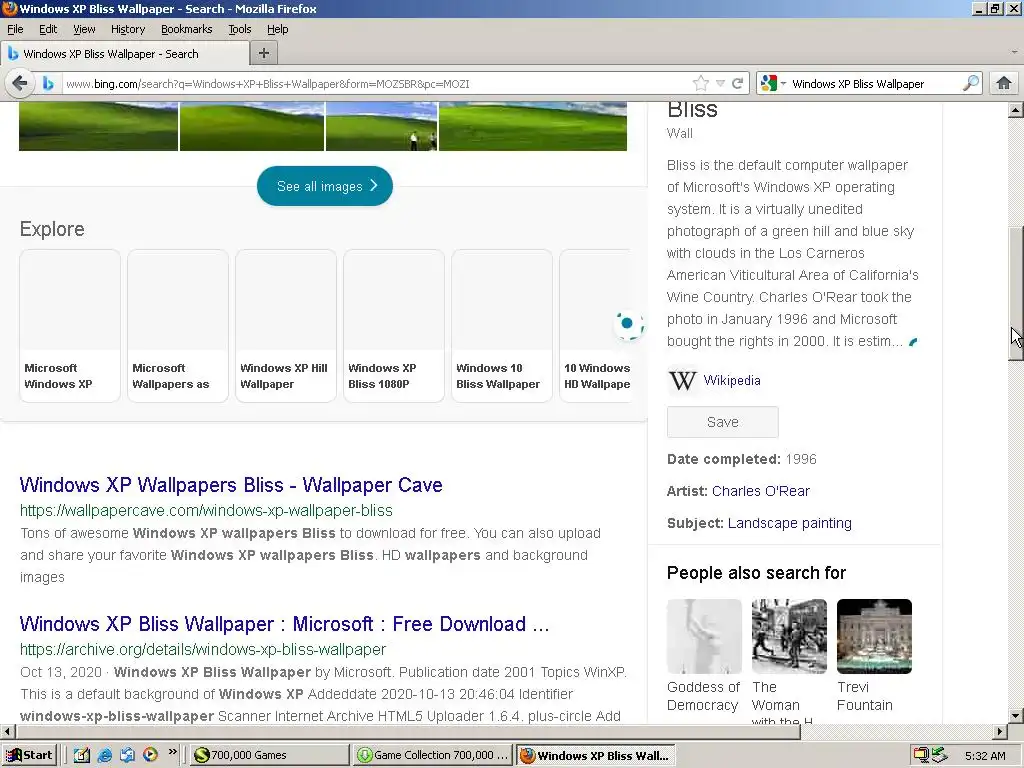
Task: Open the View menu
Action: coord(84,29)
